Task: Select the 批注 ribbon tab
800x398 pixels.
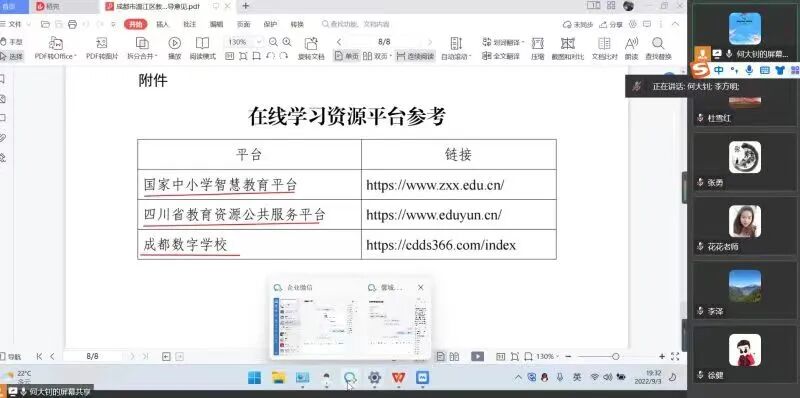Action: tap(189, 24)
